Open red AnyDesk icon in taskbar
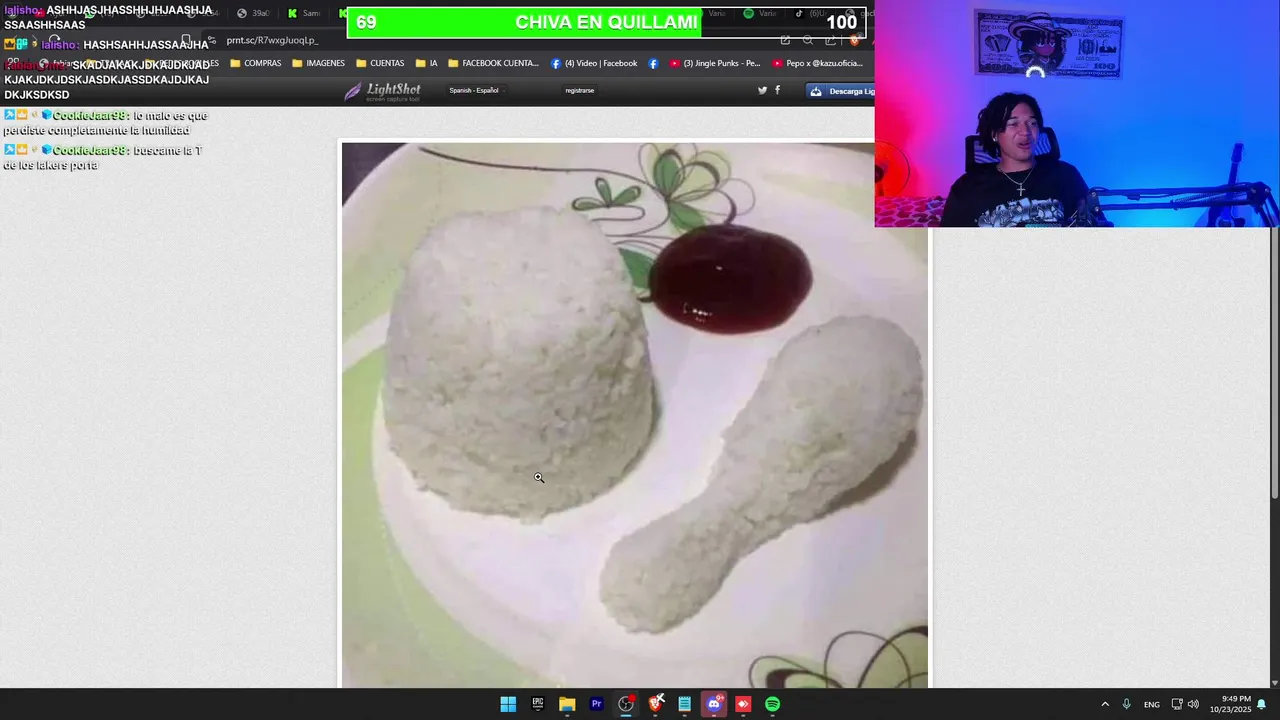Viewport: 1280px width, 720px height. pos(743,704)
